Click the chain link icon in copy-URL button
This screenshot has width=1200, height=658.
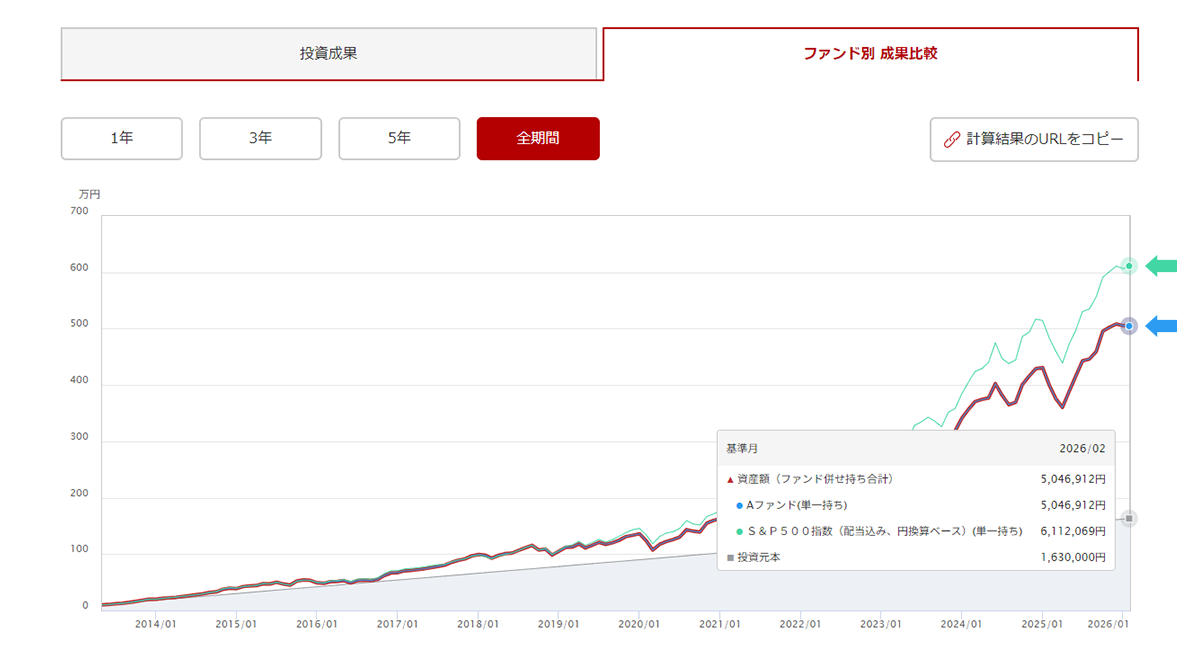pos(952,140)
